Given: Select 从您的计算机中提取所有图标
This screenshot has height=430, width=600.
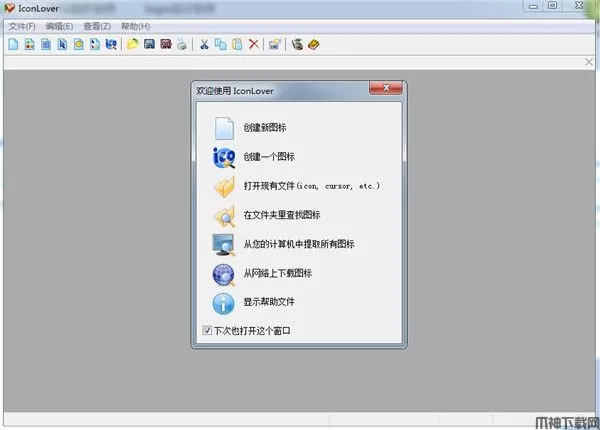Looking at the screenshot, I should pyautogui.click(x=298, y=244).
